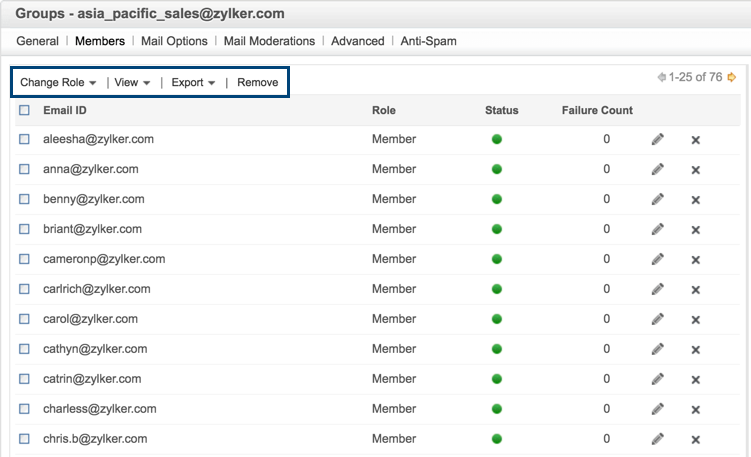The height and width of the screenshot is (457, 751).
Task: Select all members using the header checkbox
Action: click(x=25, y=110)
